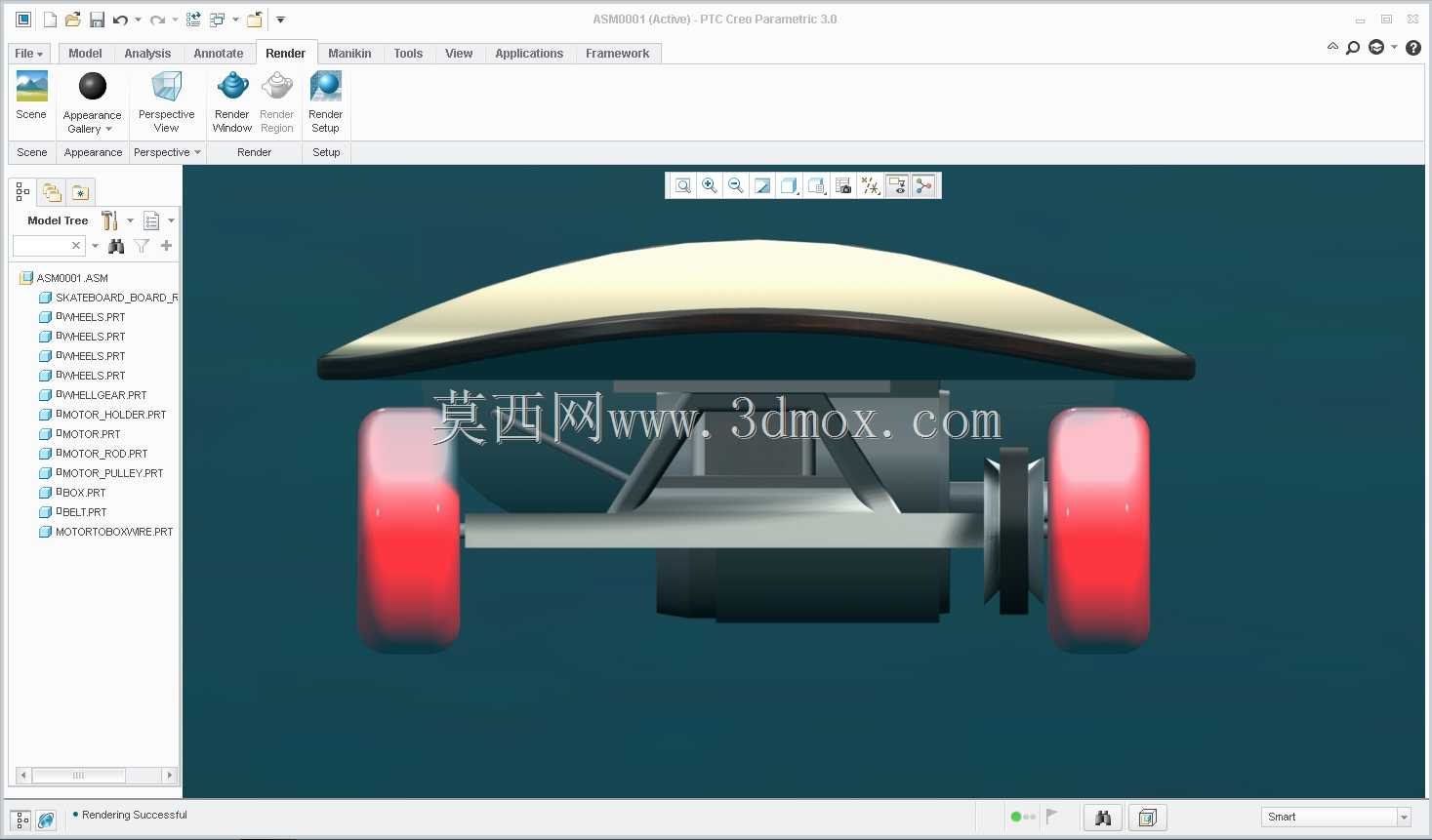Open the Scene editor icon
Screen dimensions: 1432x840
31,87
